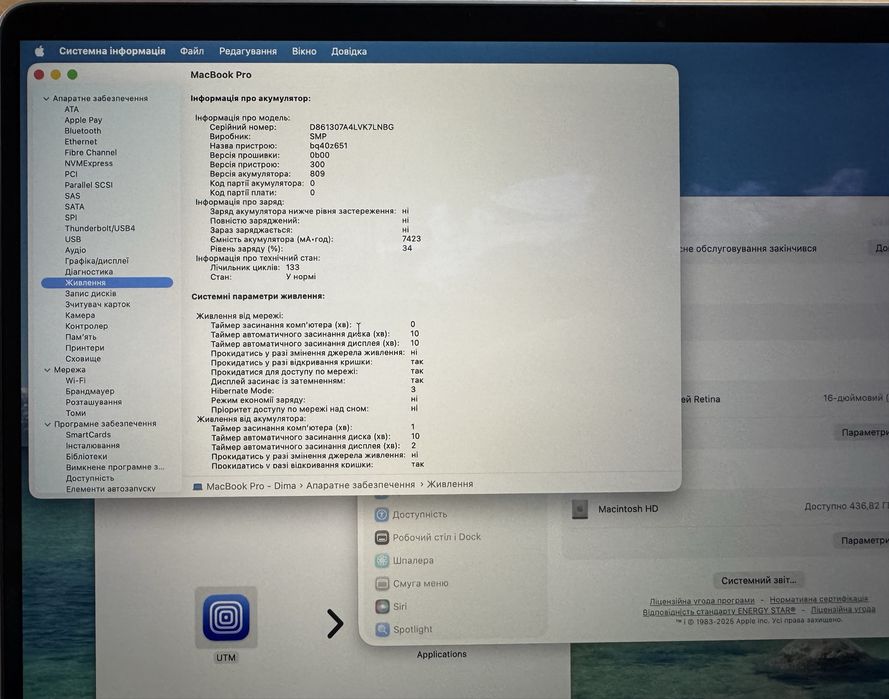
Task: Select SAS in the sidebar
Action: (72, 196)
